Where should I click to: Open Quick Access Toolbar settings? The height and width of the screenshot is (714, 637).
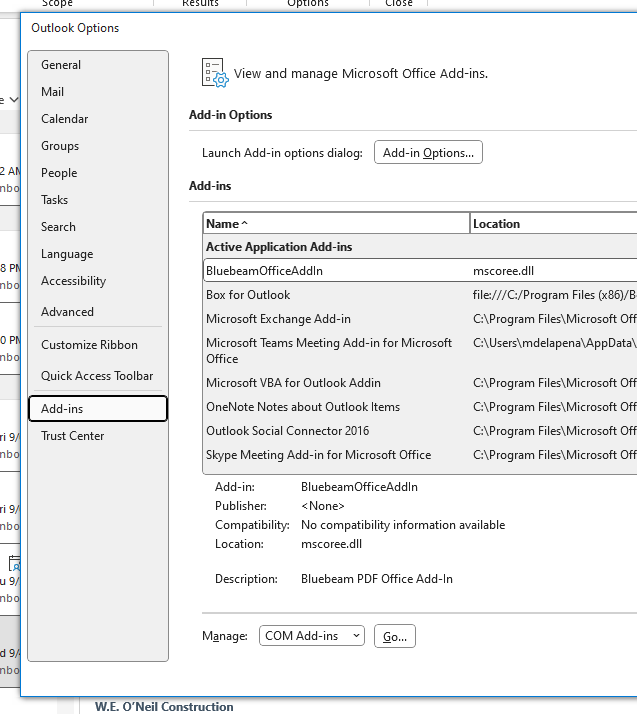coord(98,376)
